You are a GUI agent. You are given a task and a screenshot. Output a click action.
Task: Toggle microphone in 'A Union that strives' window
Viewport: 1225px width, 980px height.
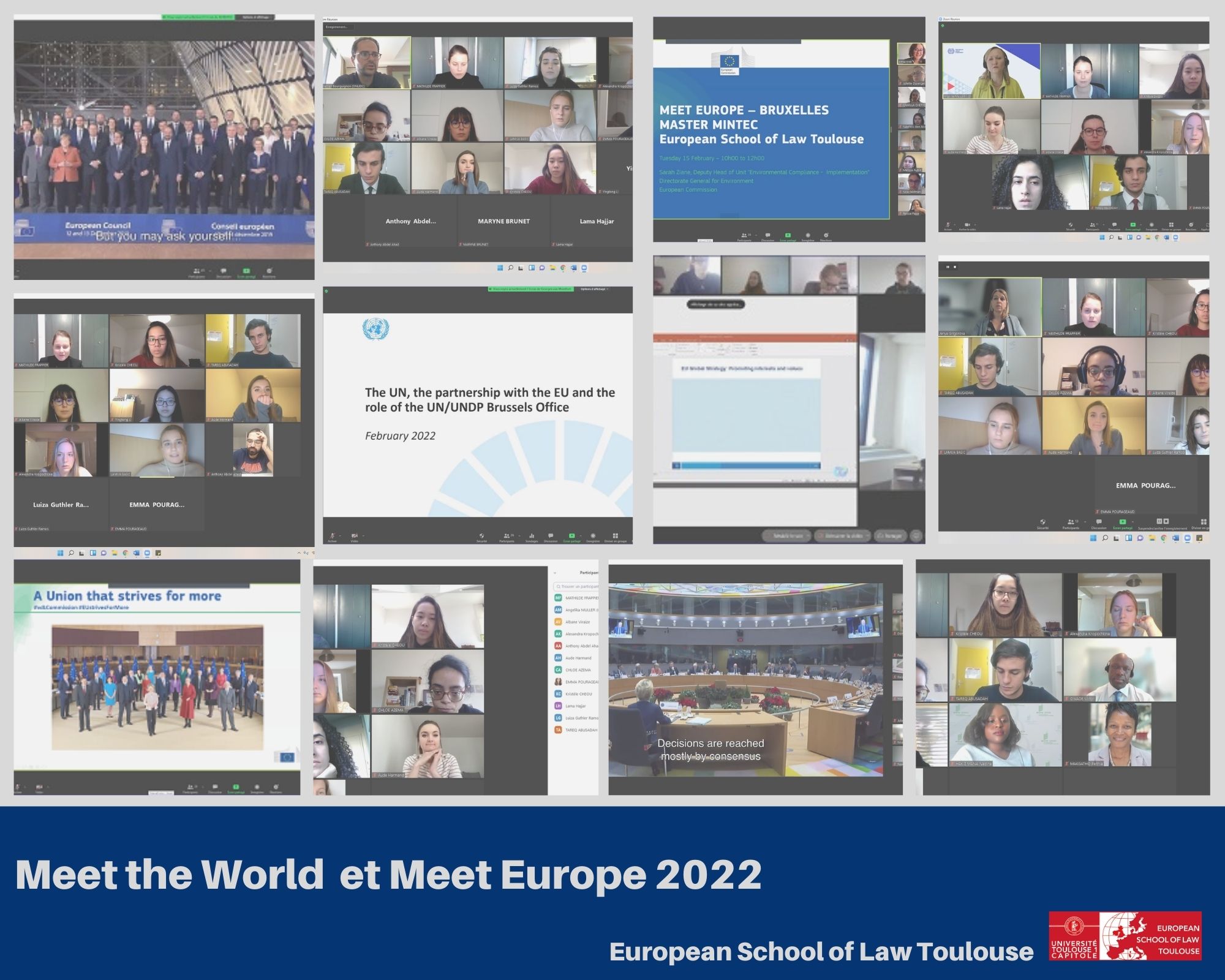point(18,788)
